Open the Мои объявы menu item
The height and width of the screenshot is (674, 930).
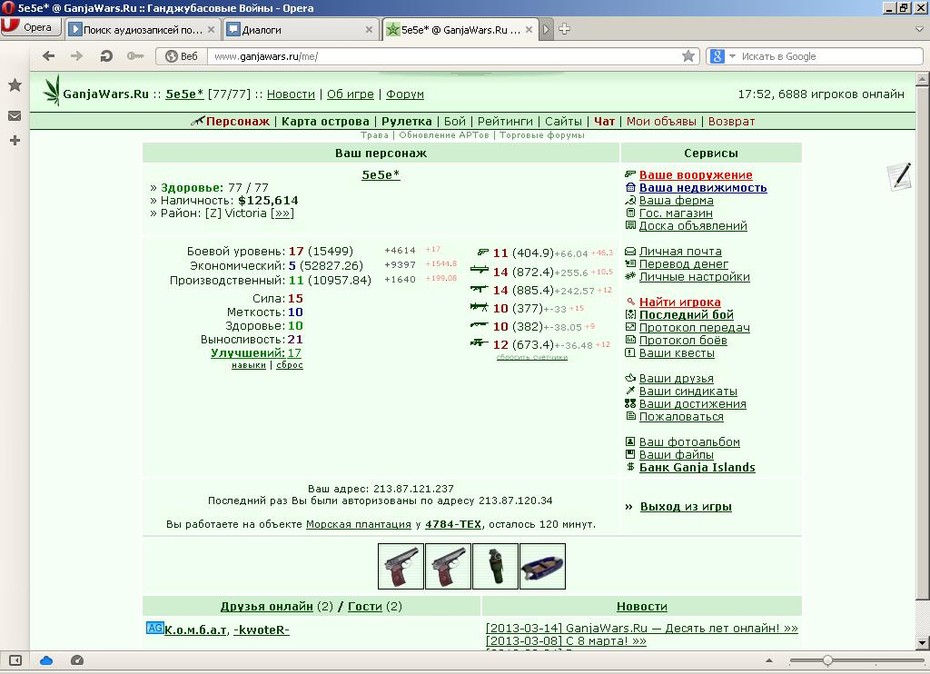coord(661,122)
